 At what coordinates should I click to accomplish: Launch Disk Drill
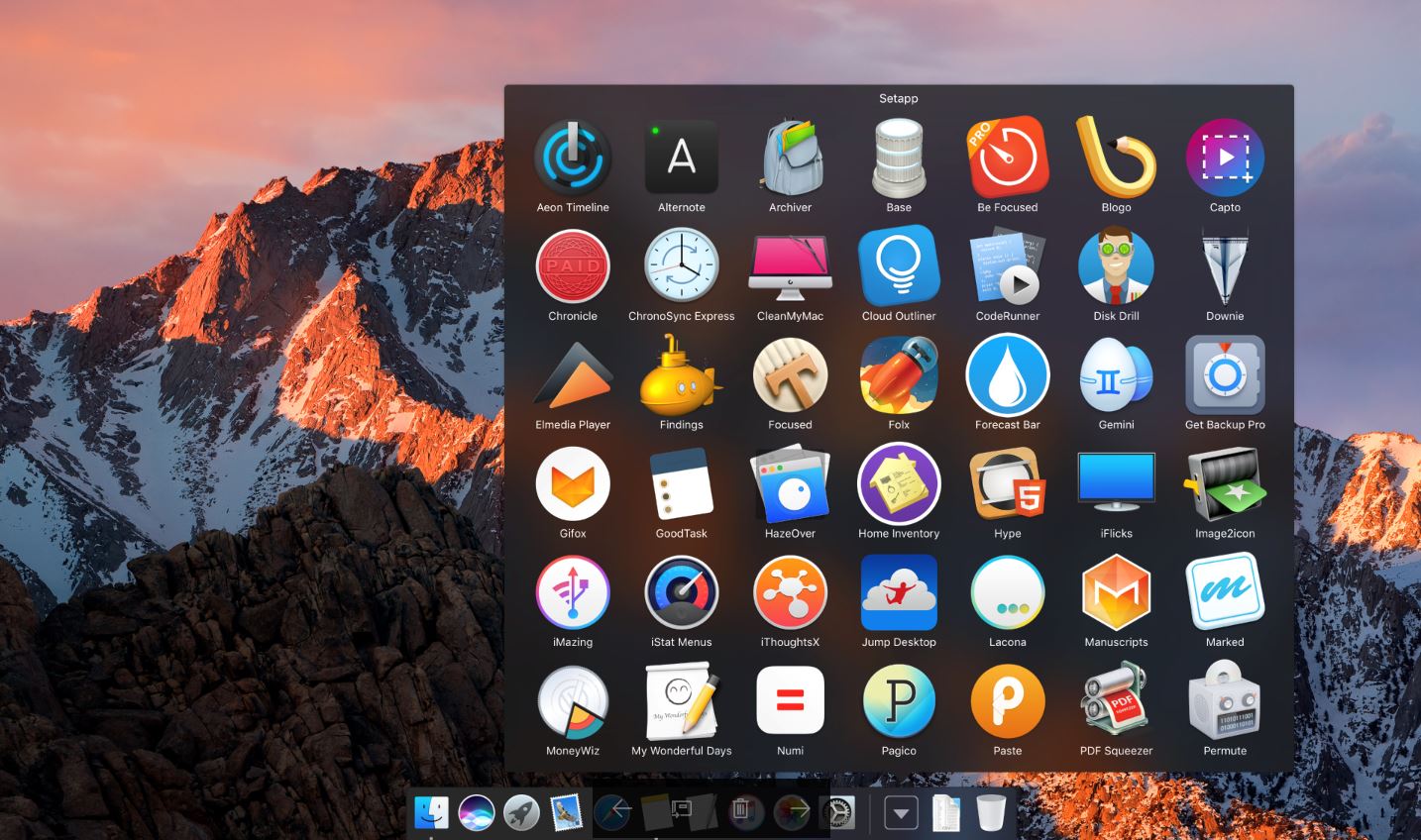(1117, 266)
